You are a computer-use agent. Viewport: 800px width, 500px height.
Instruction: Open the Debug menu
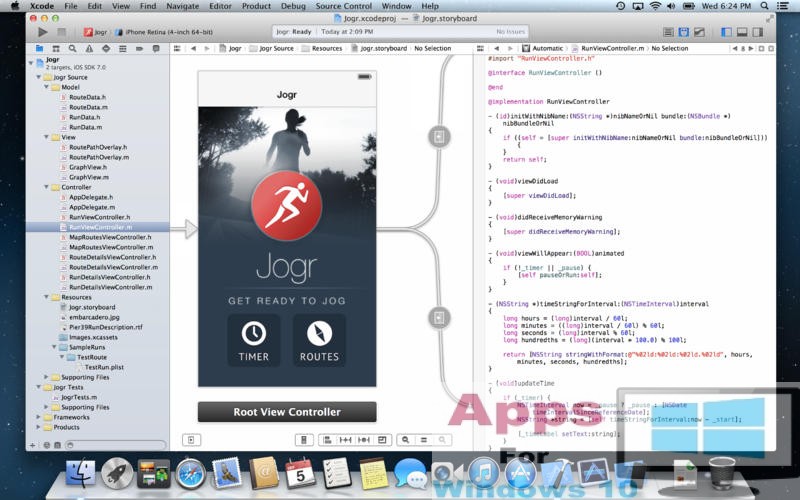pyautogui.click(x=293, y=6)
